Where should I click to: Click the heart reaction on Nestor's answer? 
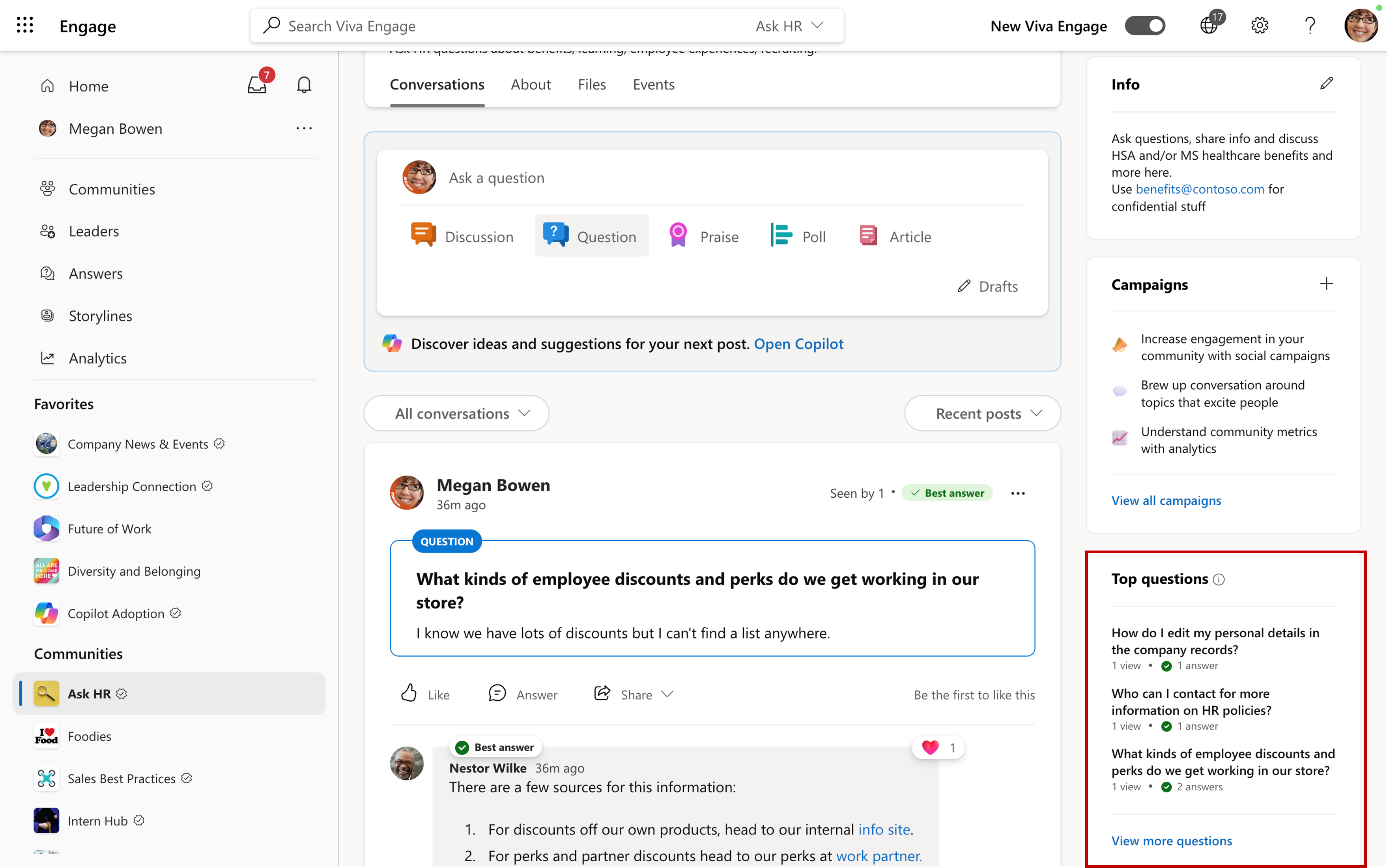coord(930,747)
